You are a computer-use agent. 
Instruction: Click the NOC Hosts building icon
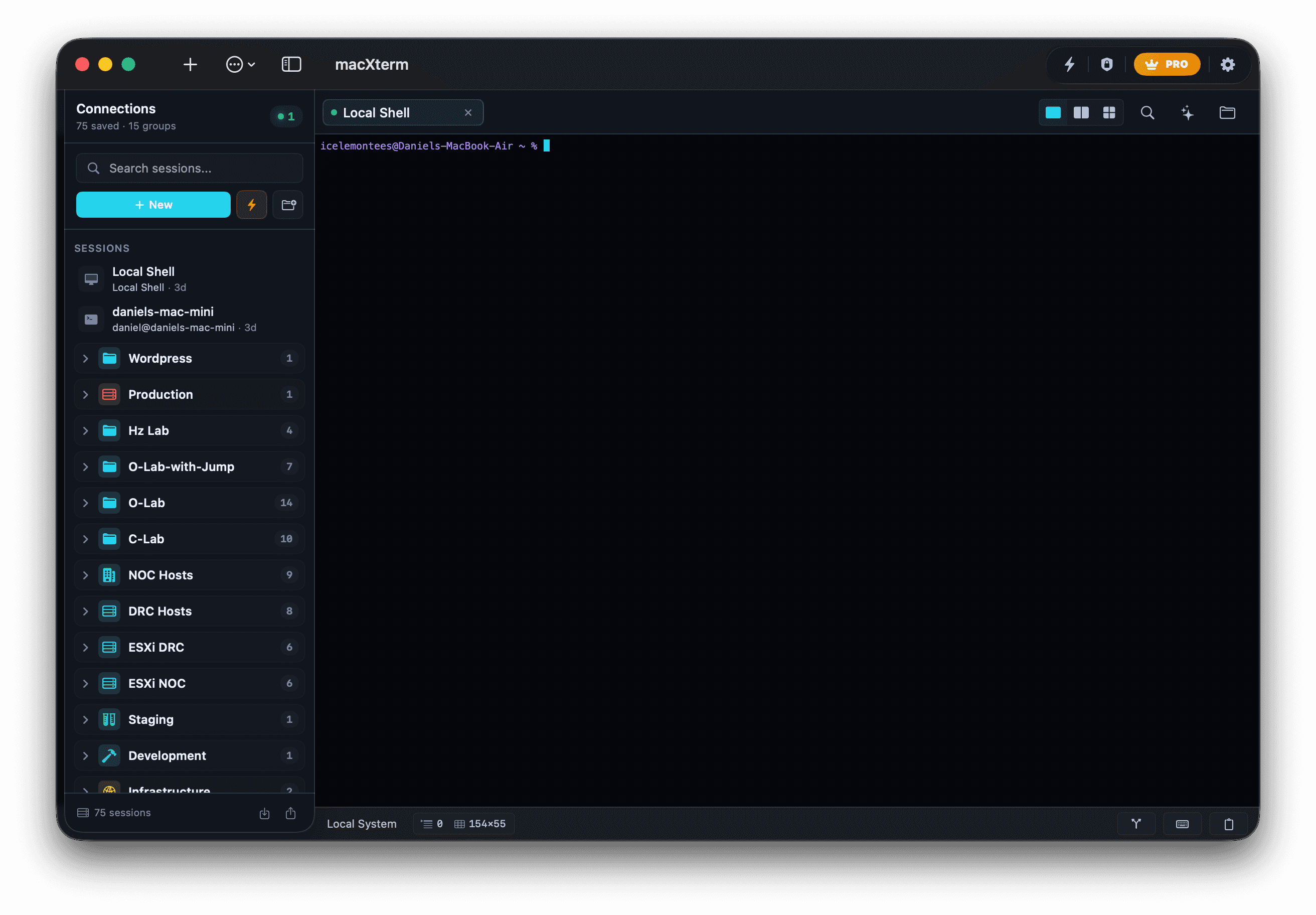tap(109, 575)
